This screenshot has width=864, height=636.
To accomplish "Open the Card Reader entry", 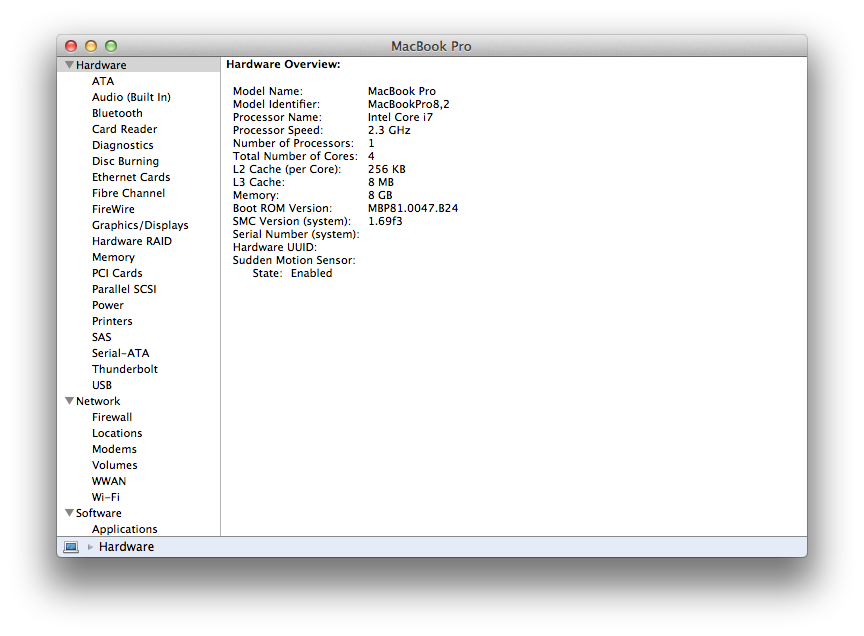I will pos(125,129).
